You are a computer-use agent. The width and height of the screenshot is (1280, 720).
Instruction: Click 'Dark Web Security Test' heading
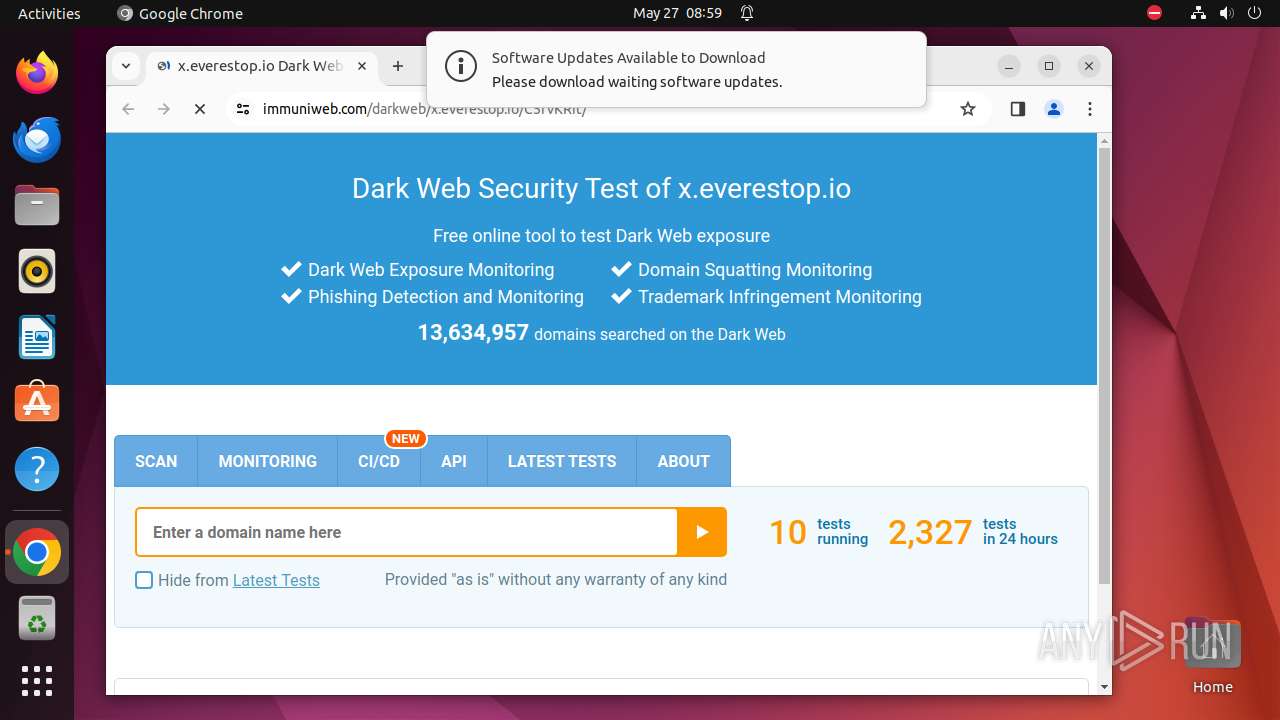pos(601,188)
